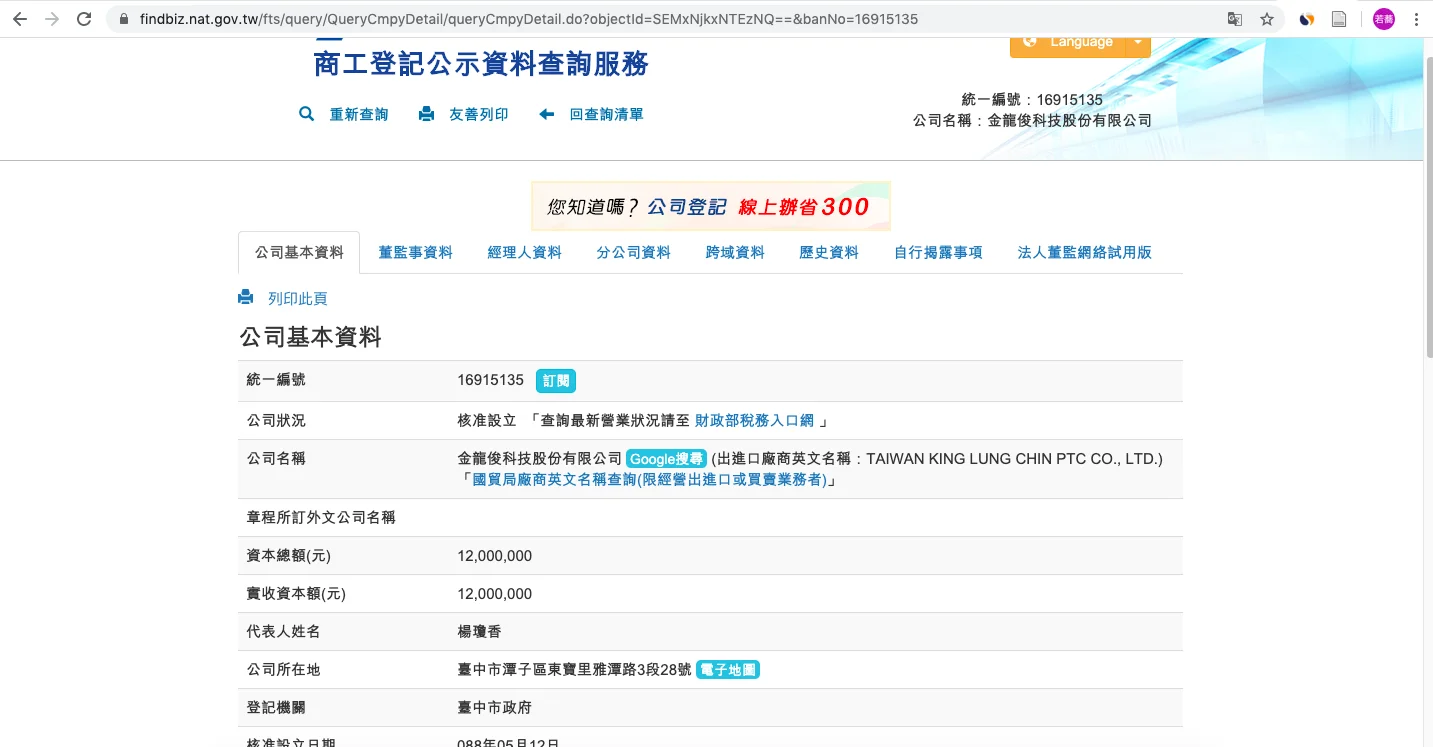Bookmark this page with star icon
The height and width of the screenshot is (747, 1433).
1266,19
